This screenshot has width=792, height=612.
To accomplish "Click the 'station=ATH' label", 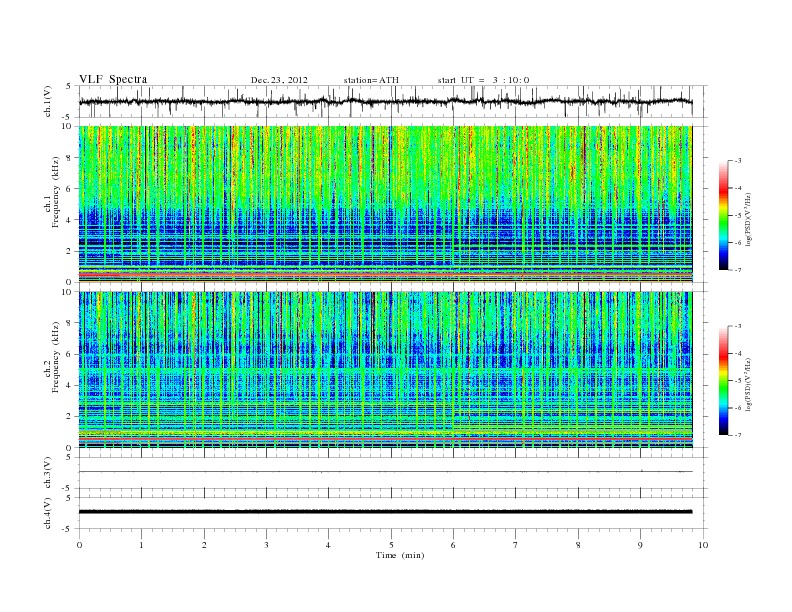I will (371, 80).
